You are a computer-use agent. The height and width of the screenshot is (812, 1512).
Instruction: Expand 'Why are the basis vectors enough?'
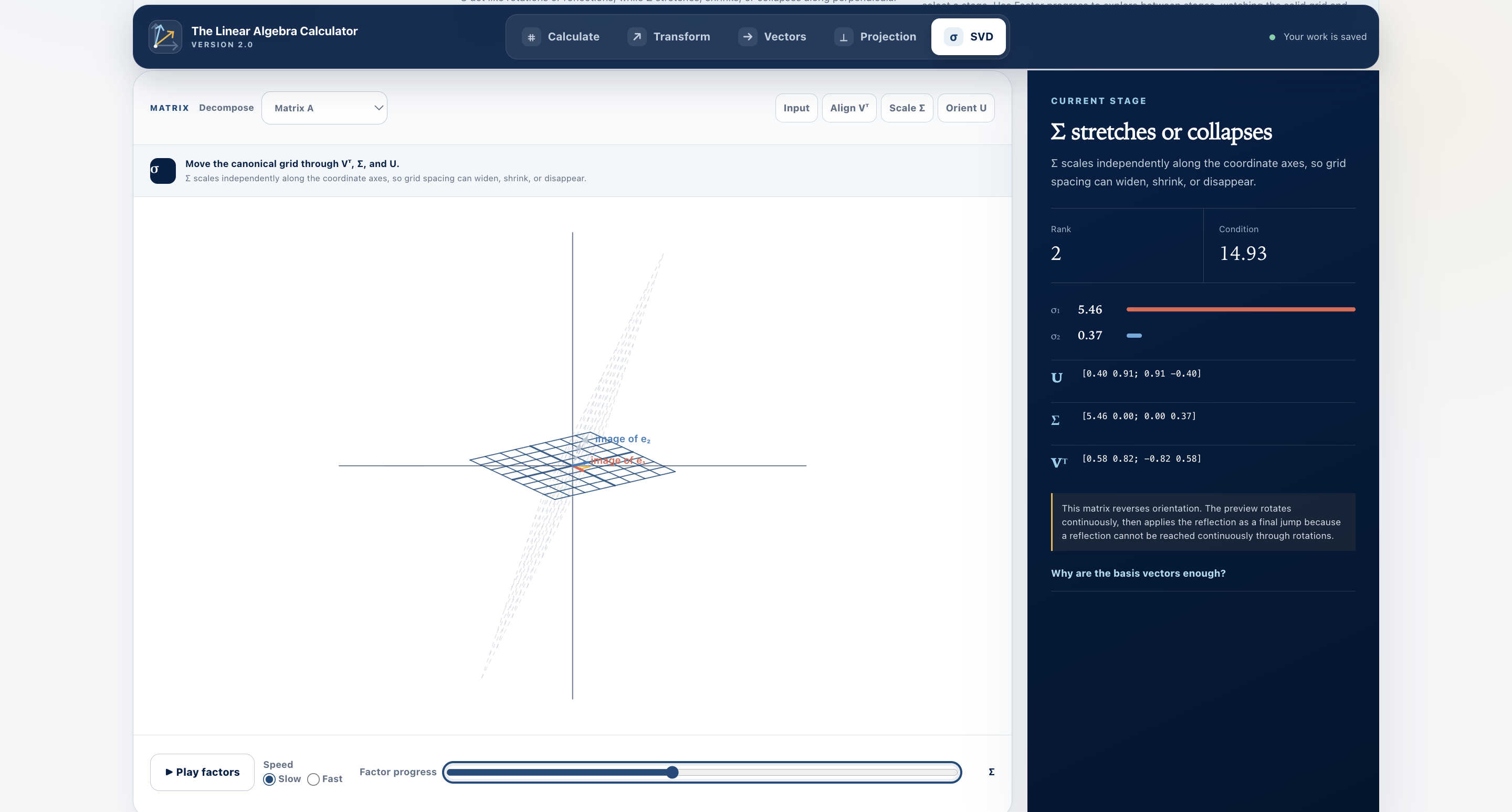pyautogui.click(x=1138, y=573)
